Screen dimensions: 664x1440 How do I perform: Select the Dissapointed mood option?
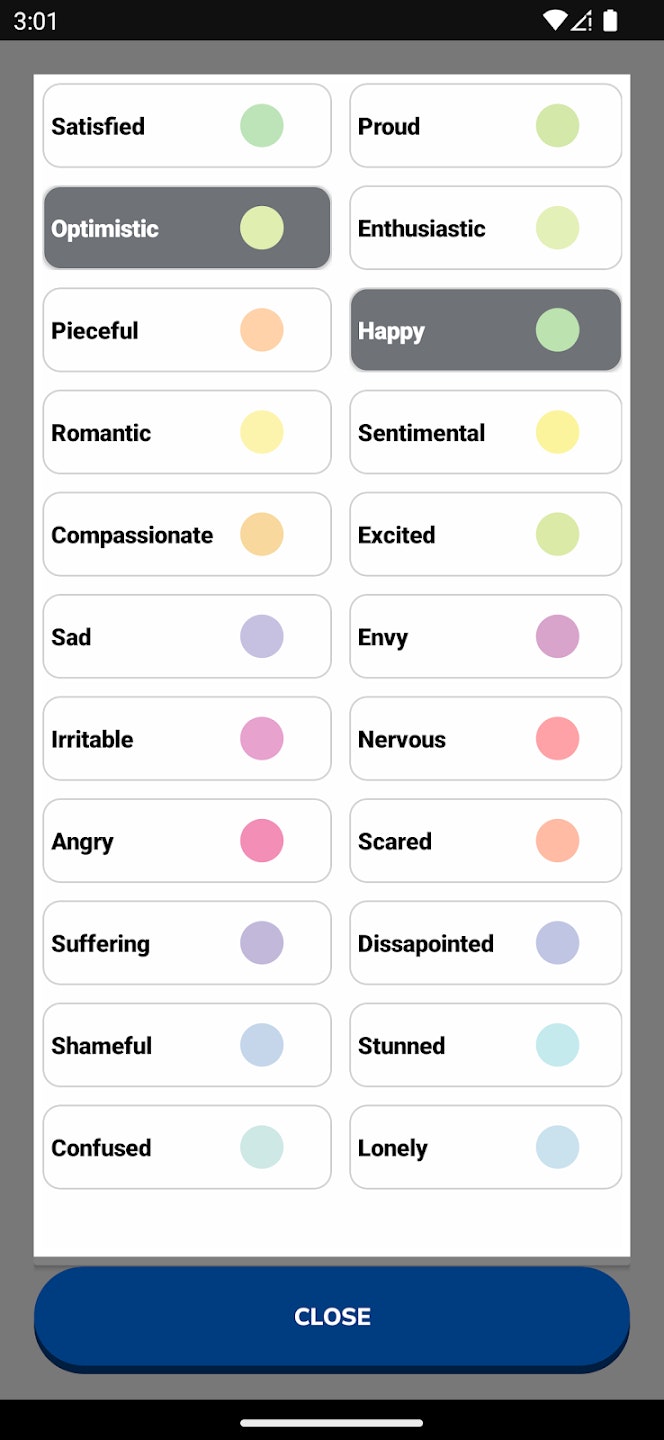coord(486,943)
